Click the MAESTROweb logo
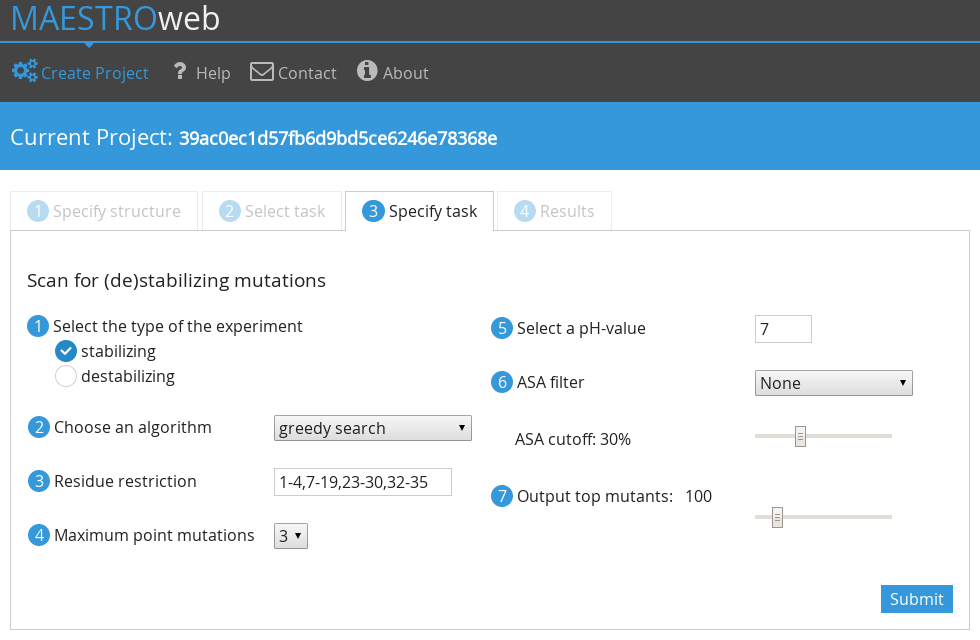Image resolution: width=980 pixels, height=640 pixels. click(x=116, y=19)
